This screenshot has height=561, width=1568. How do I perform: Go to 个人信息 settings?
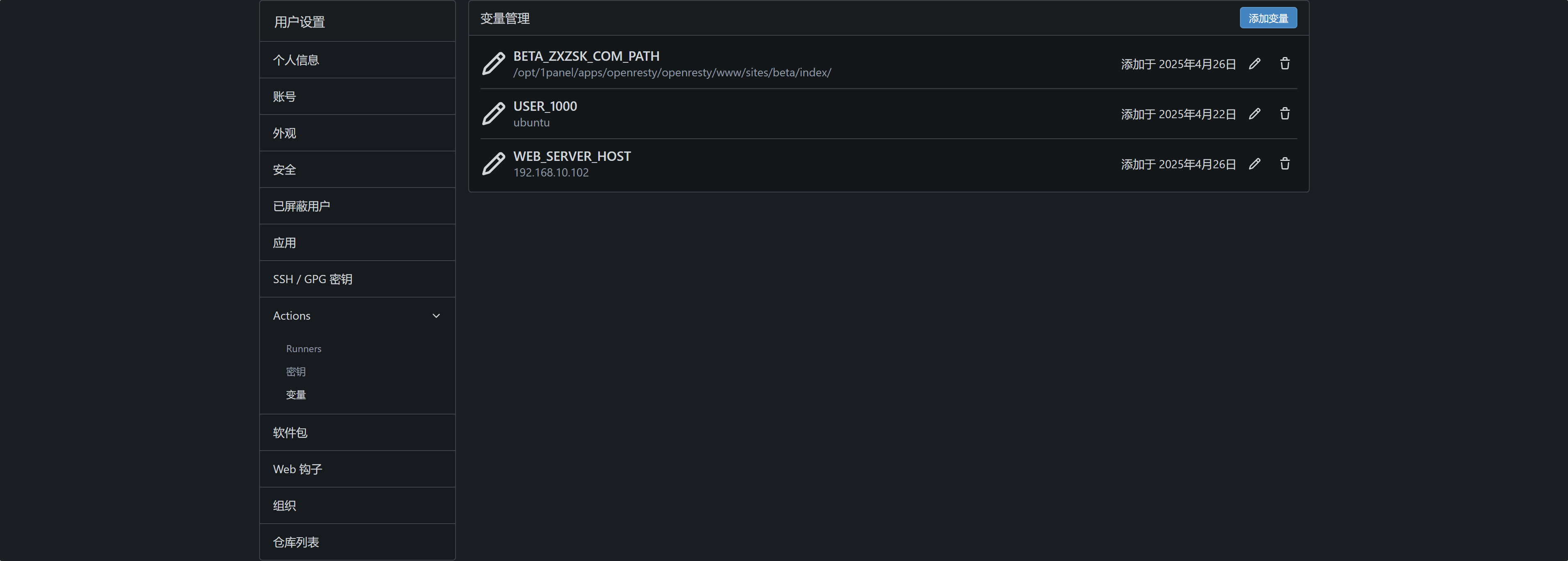296,60
